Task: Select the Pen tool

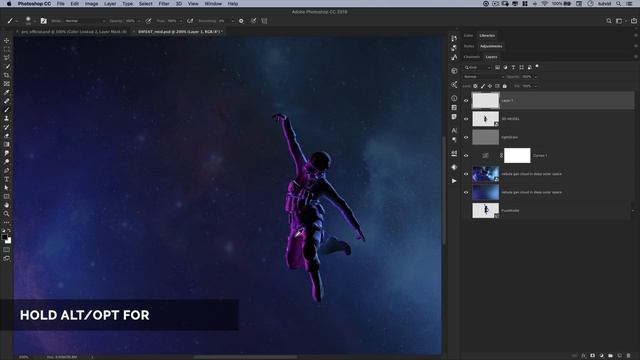Action: point(7,170)
